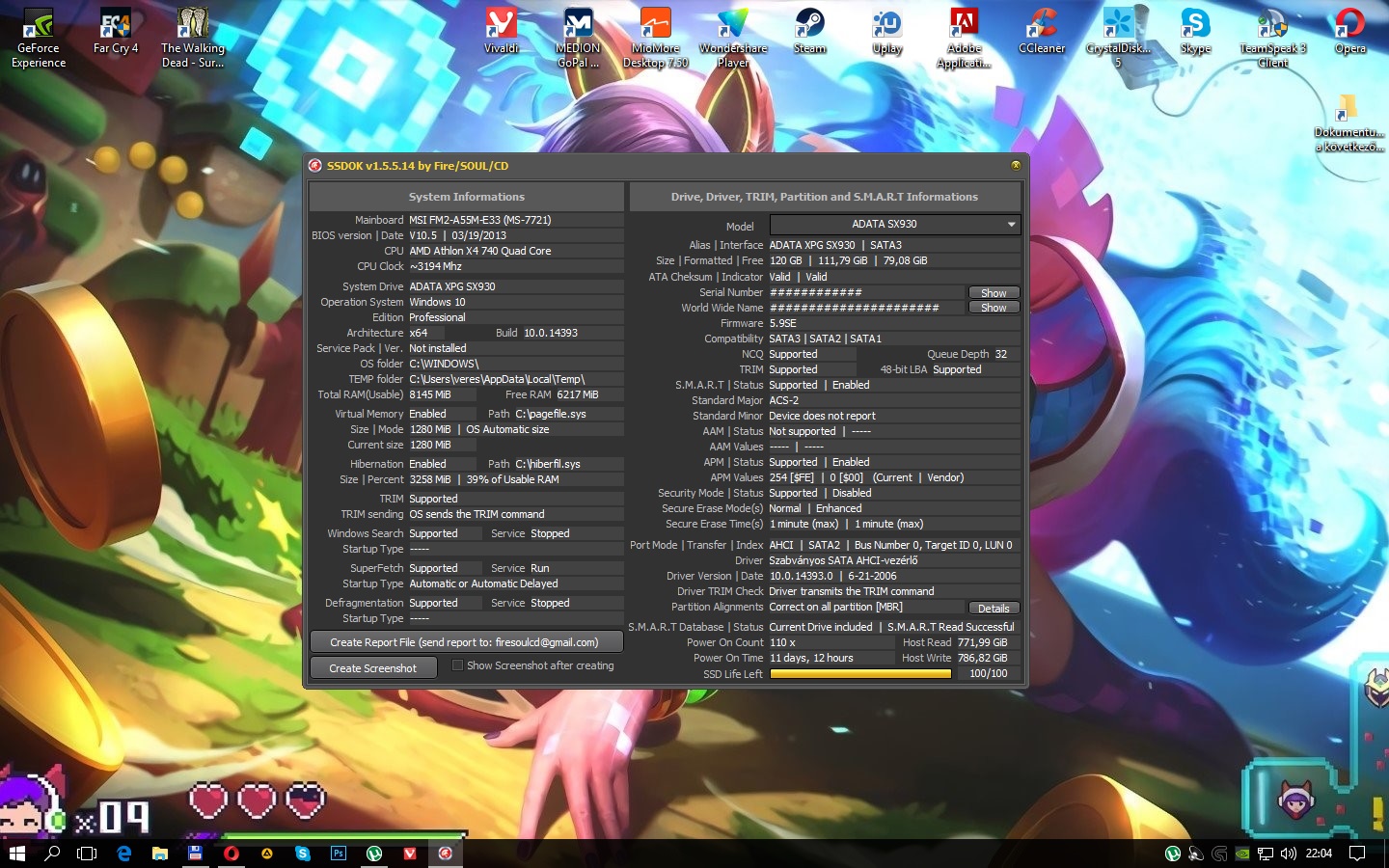Launch Edge browser from taskbar
The image size is (1389, 868).
coord(123,854)
